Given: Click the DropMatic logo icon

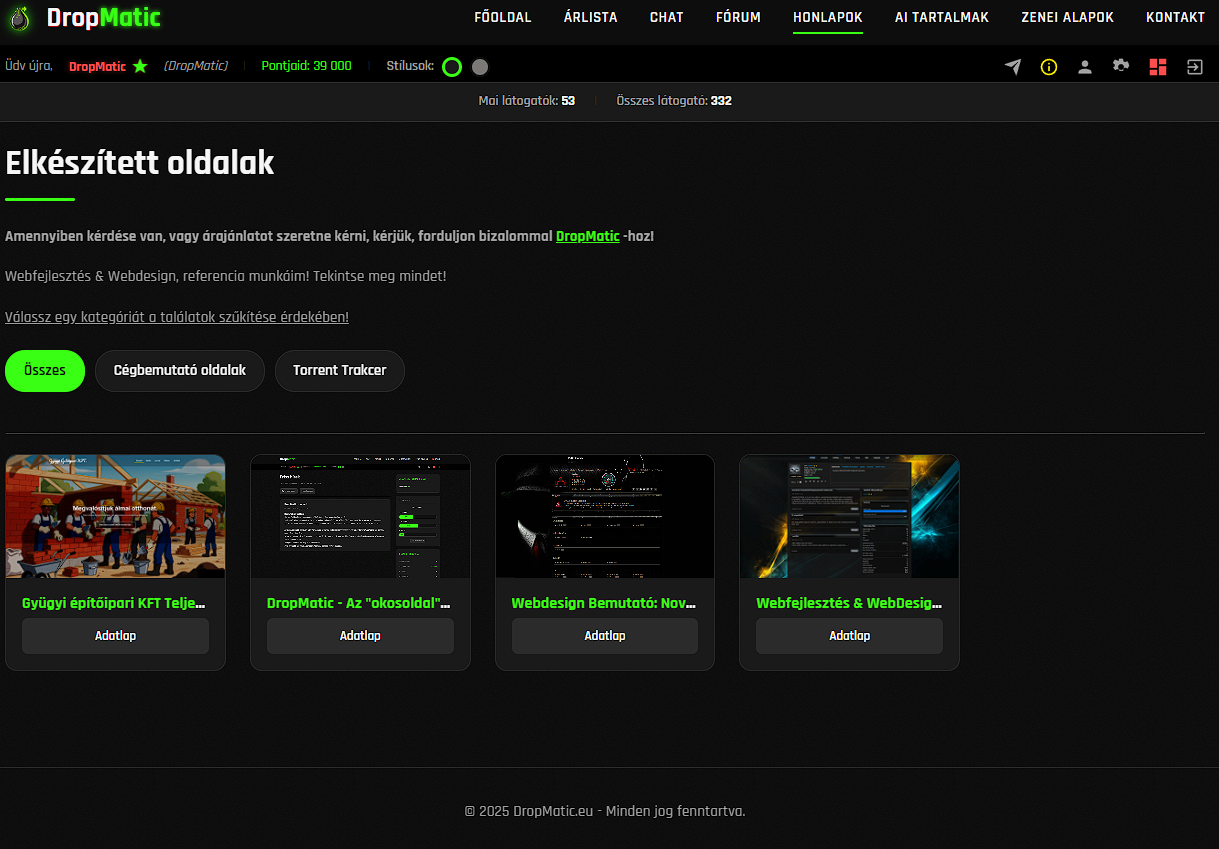Looking at the screenshot, I should tap(20, 18).
